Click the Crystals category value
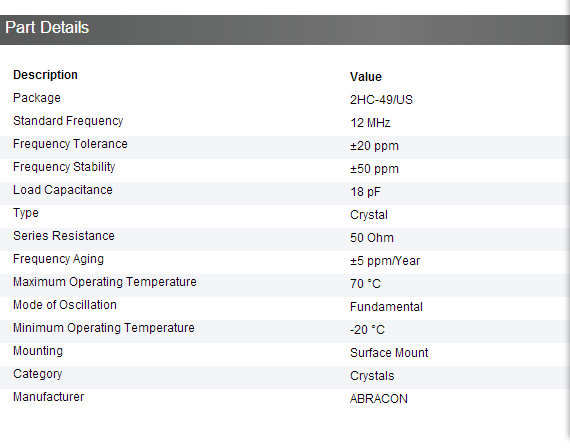Image resolution: width=570 pixels, height=448 pixels. point(372,376)
